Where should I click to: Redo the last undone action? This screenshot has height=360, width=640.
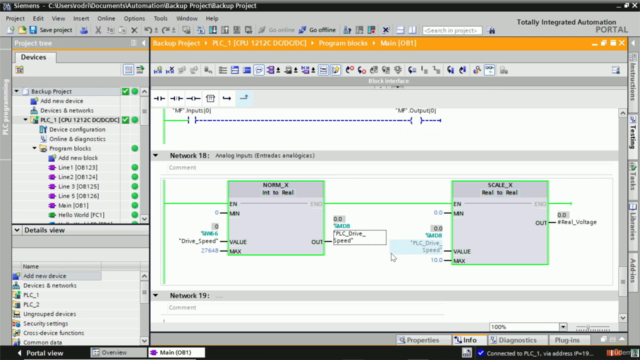pos(166,30)
